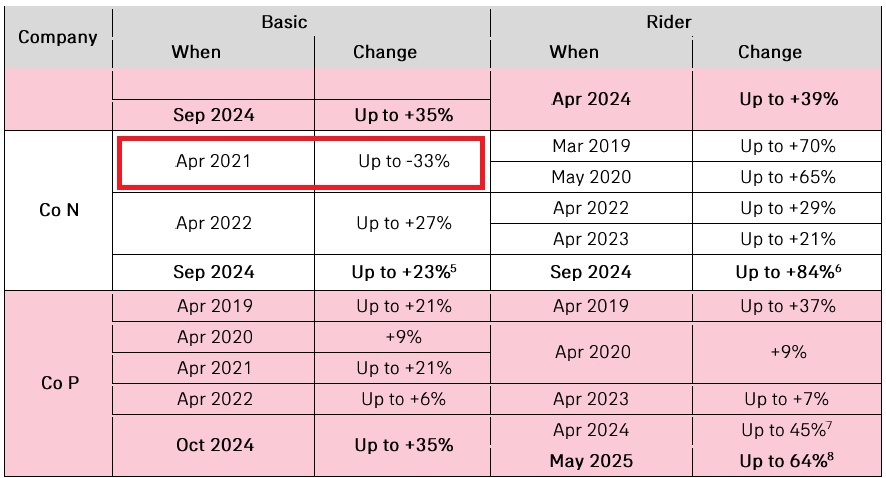This screenshot has width=886, height=478.
Task: Click the Up to +23% basic cell
Action: (404, 271)
